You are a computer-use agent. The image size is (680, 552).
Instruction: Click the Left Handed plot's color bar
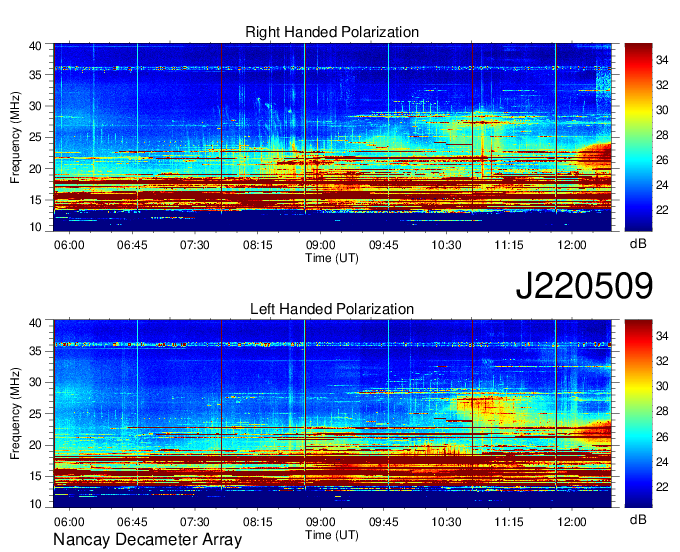[x=638, y=414]
